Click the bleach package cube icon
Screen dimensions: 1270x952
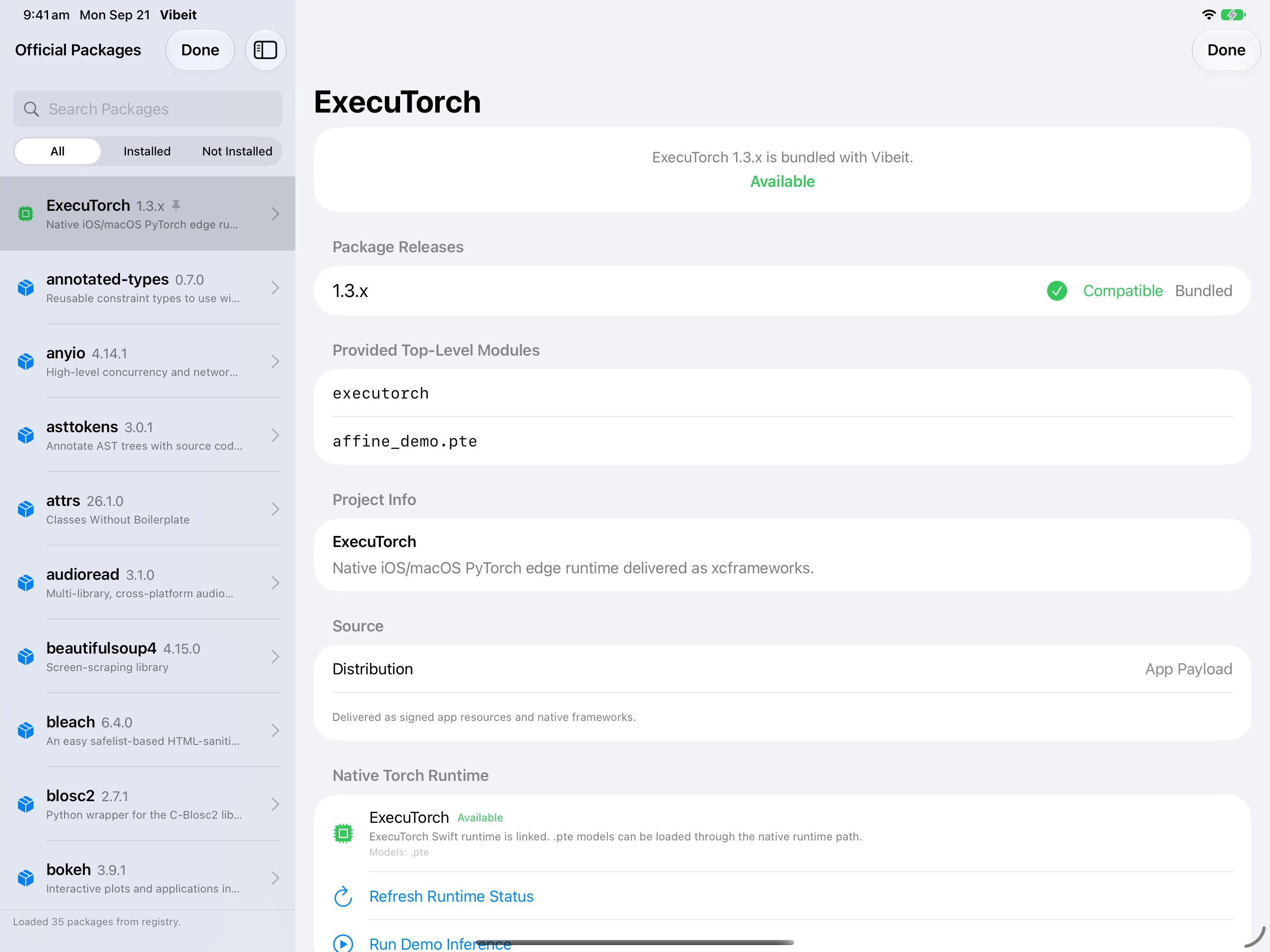(25, 731)
